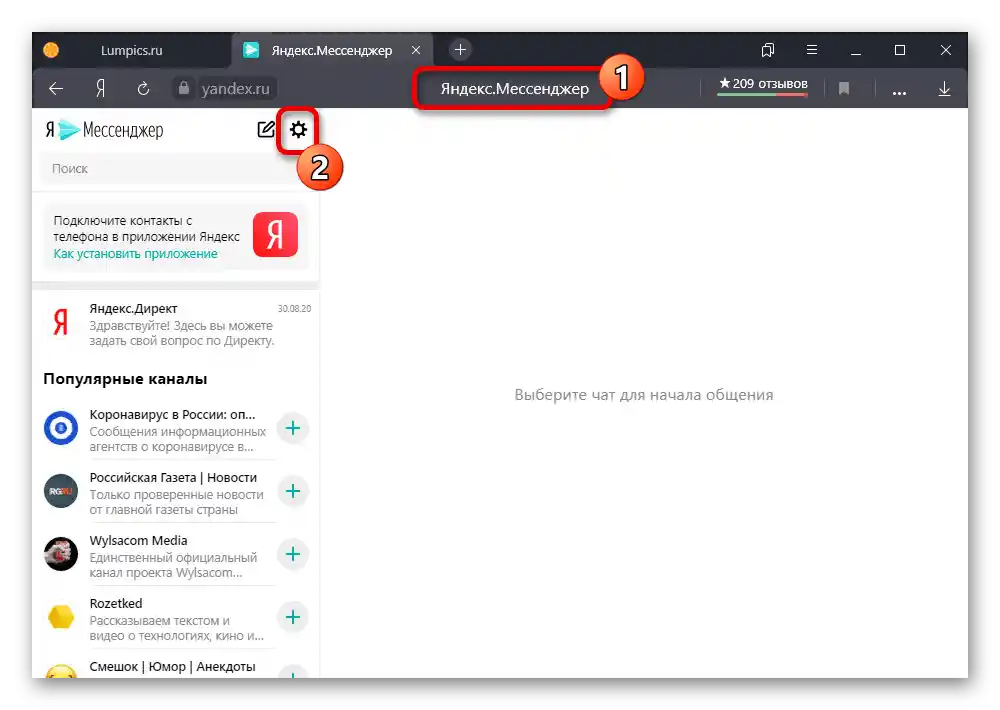1000x710 pixels.
Task: Open the Яндекс.Директ chat
Action: [177, 324]
